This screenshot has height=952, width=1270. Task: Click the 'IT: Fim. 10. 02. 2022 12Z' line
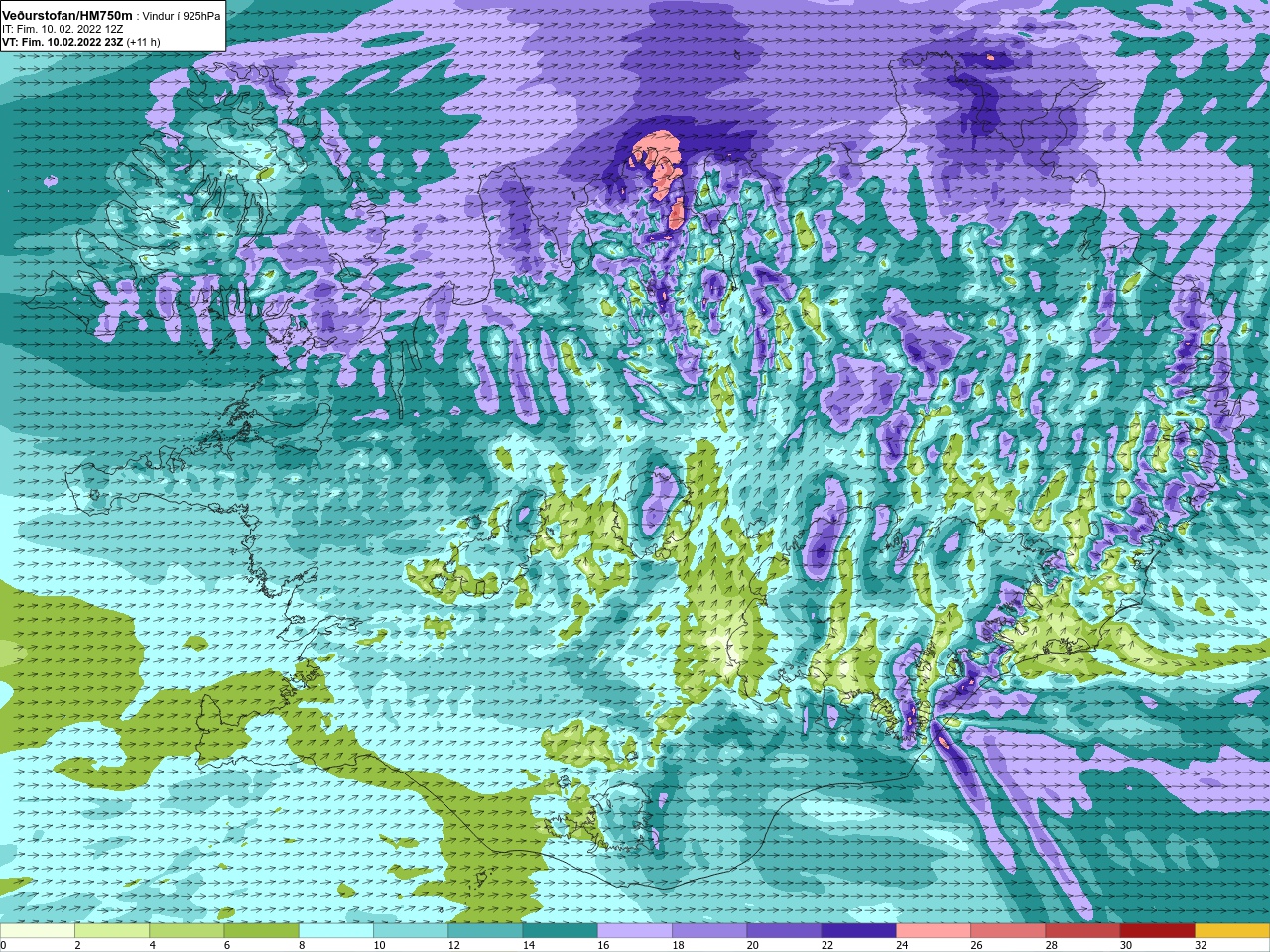point(63,30)
